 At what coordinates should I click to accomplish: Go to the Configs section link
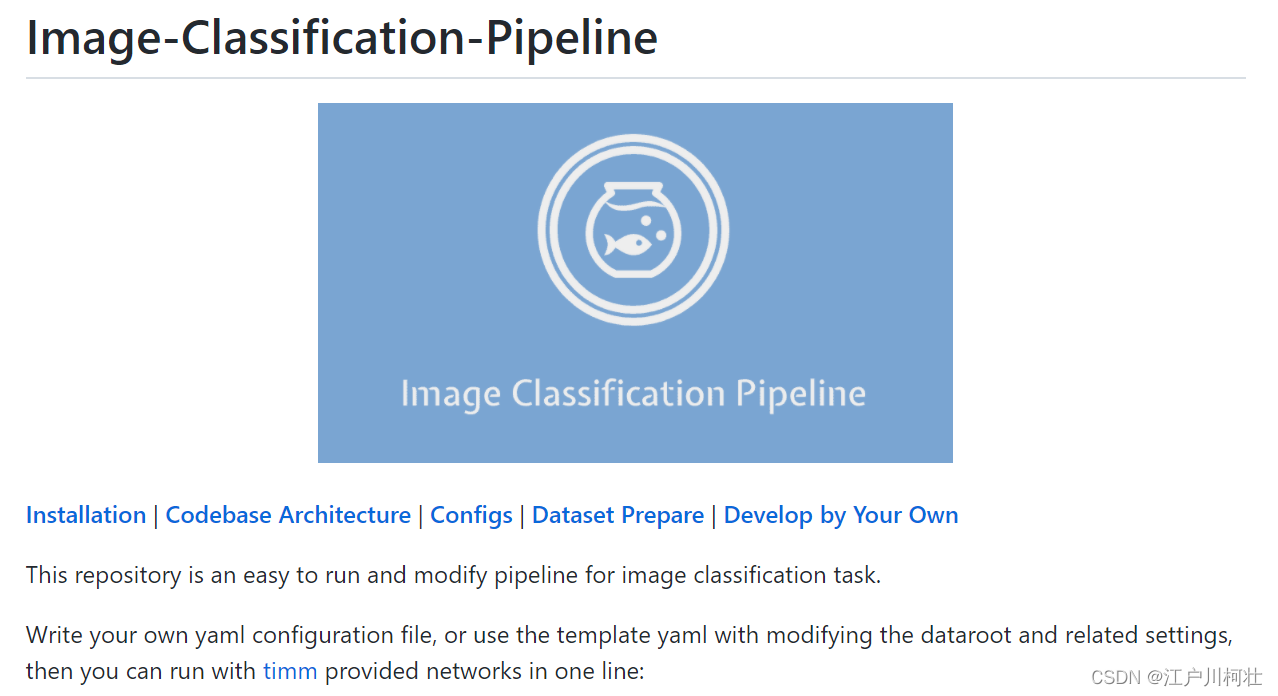pyautogui.click(x=472, y=515)
